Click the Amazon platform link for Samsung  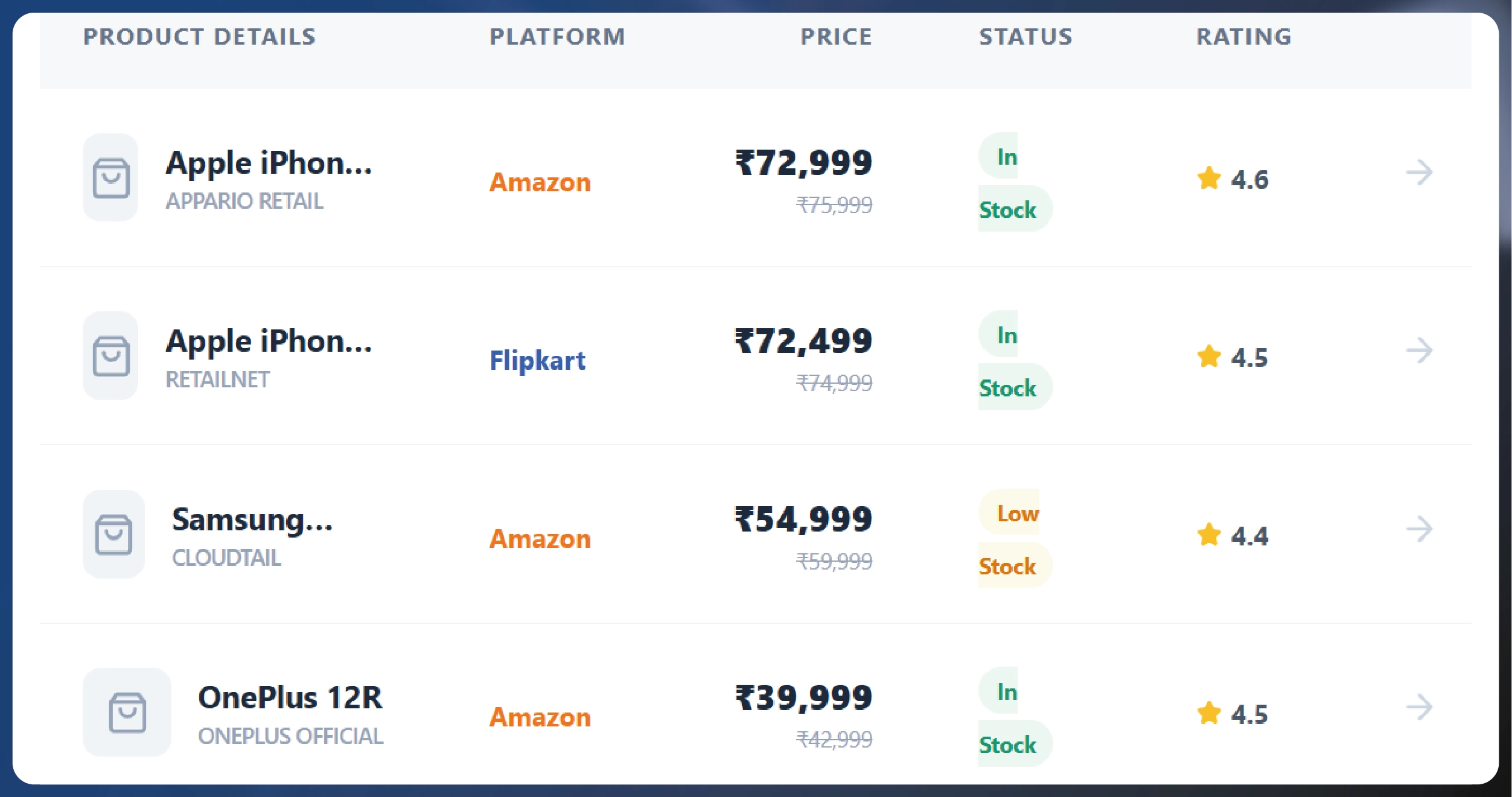[x=540, y=539]
